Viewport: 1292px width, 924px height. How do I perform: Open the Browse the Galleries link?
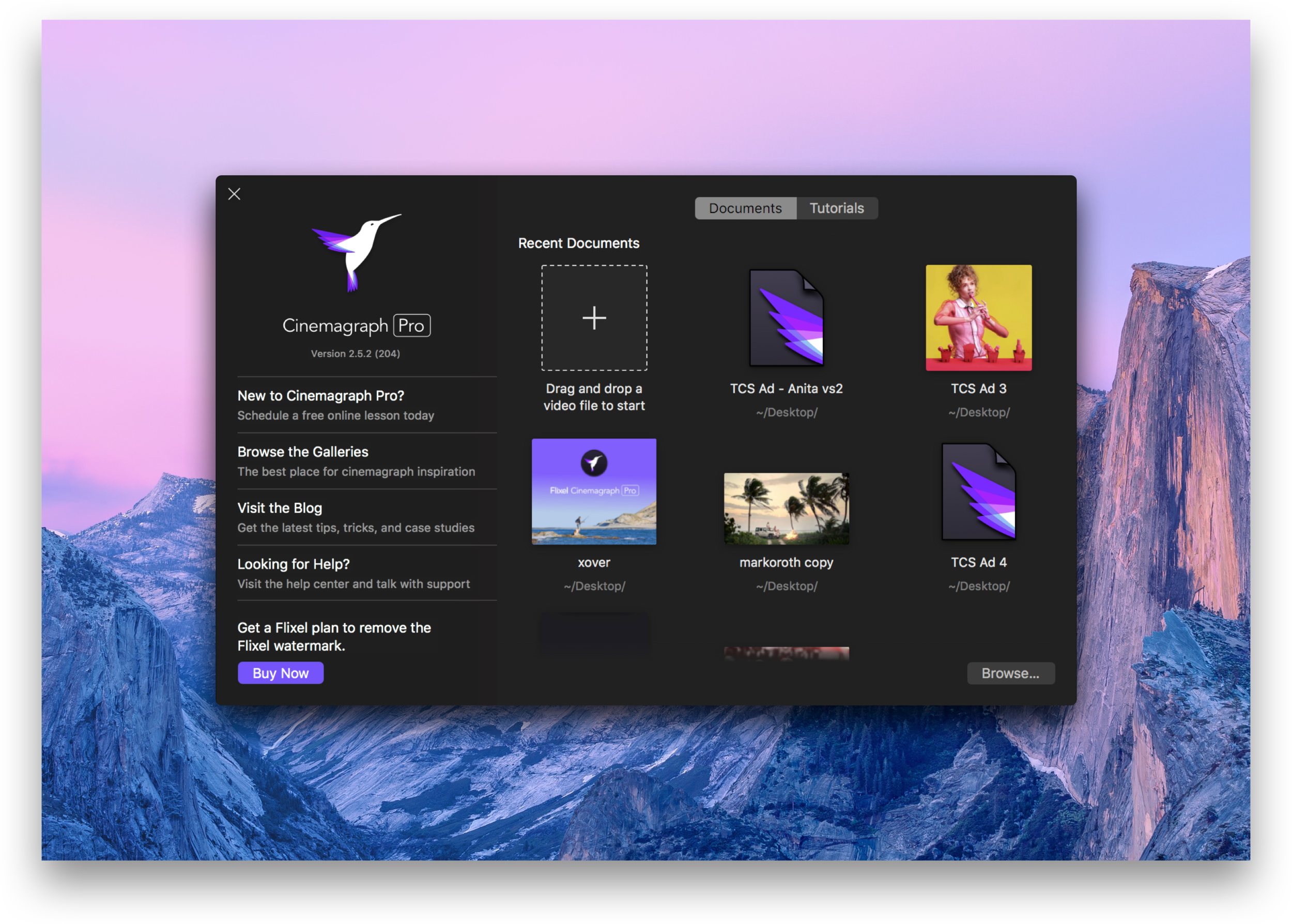[367, 461]
